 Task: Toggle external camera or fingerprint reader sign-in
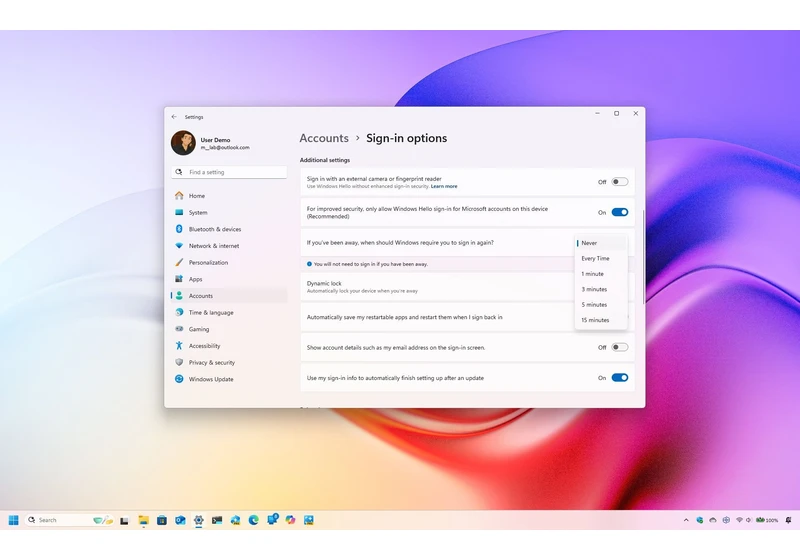point(620,182)
